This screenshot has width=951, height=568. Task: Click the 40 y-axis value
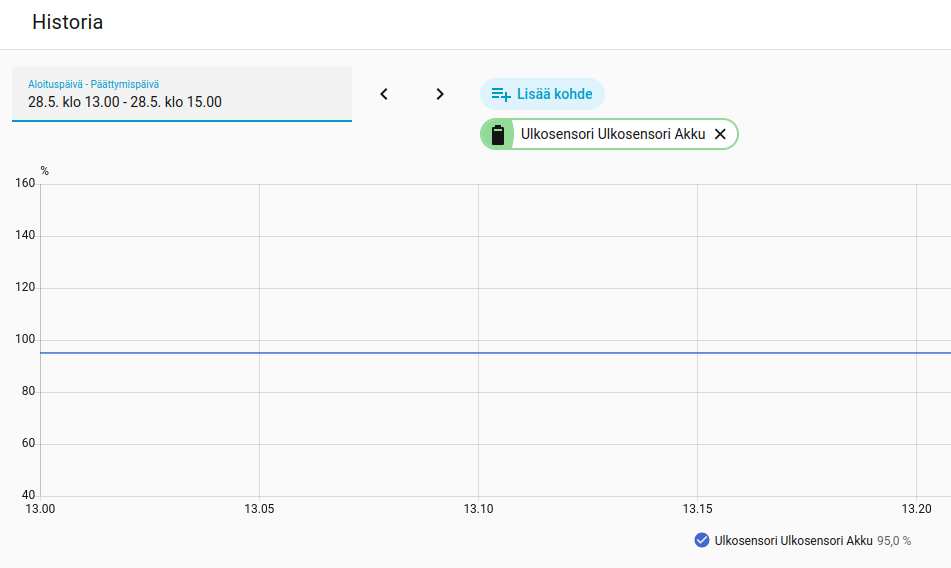pos(29,495)
